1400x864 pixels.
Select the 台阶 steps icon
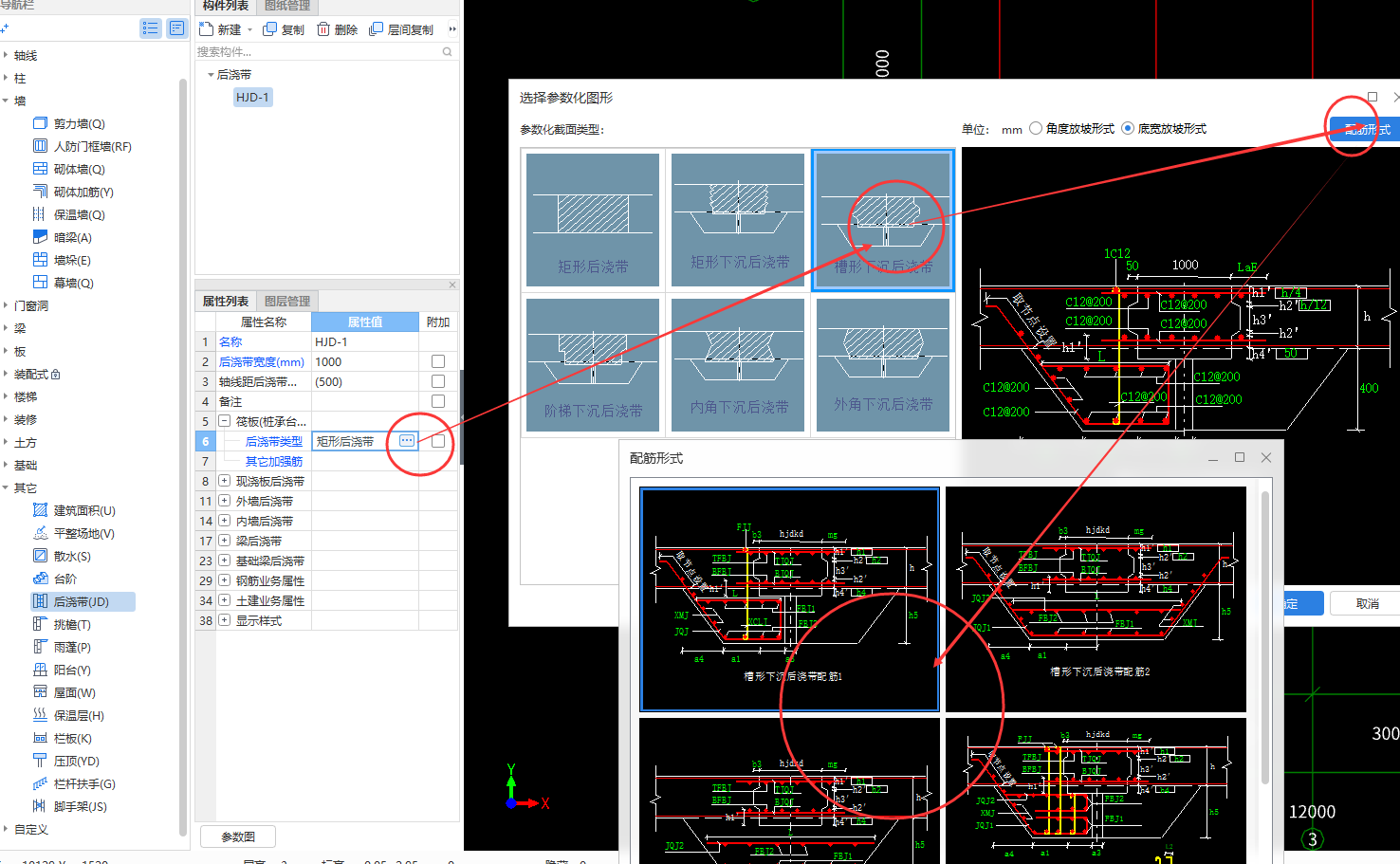[x=40, y=579]
